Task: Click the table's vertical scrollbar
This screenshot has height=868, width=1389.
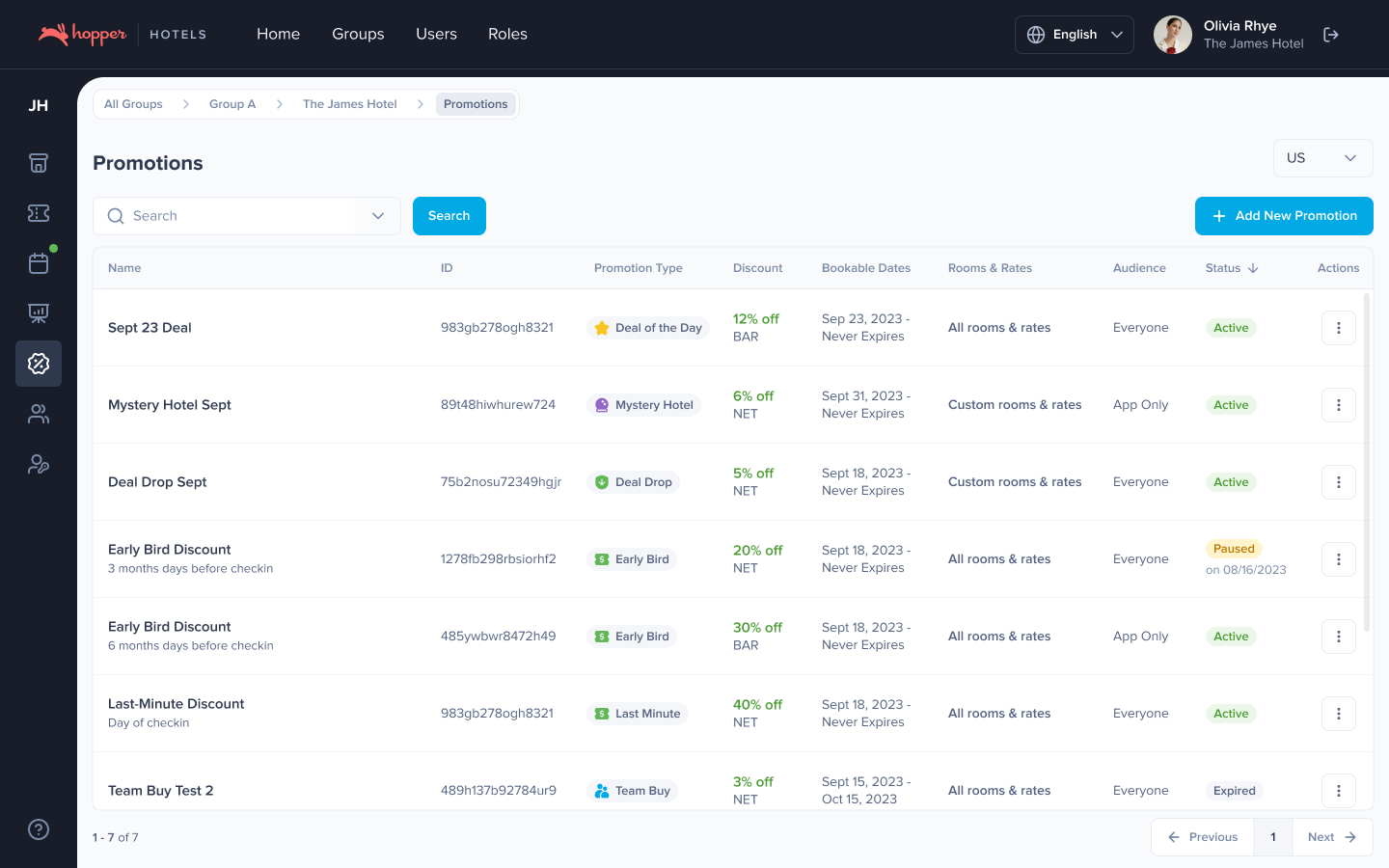Action: click(1367, 463)
